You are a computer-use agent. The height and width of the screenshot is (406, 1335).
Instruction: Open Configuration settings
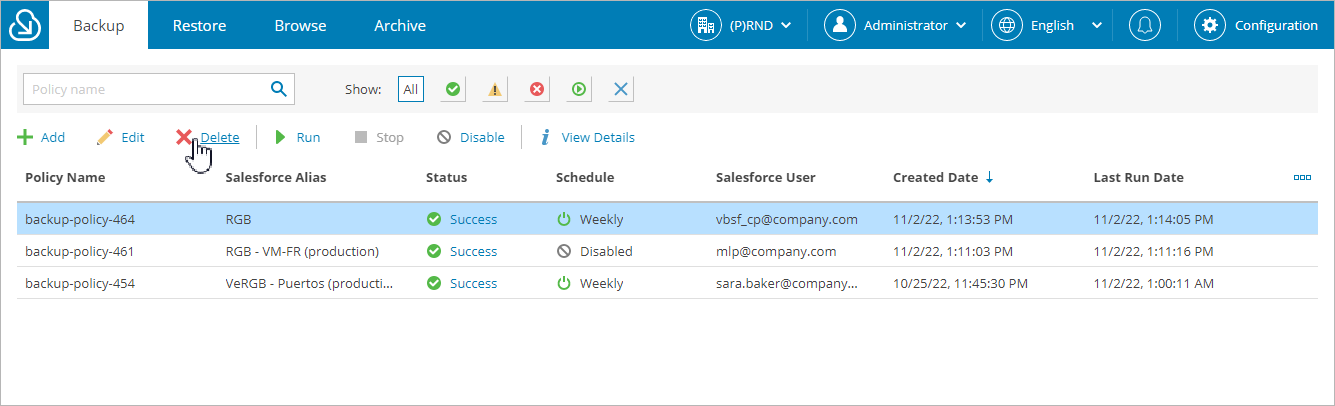pos(1257,25)
